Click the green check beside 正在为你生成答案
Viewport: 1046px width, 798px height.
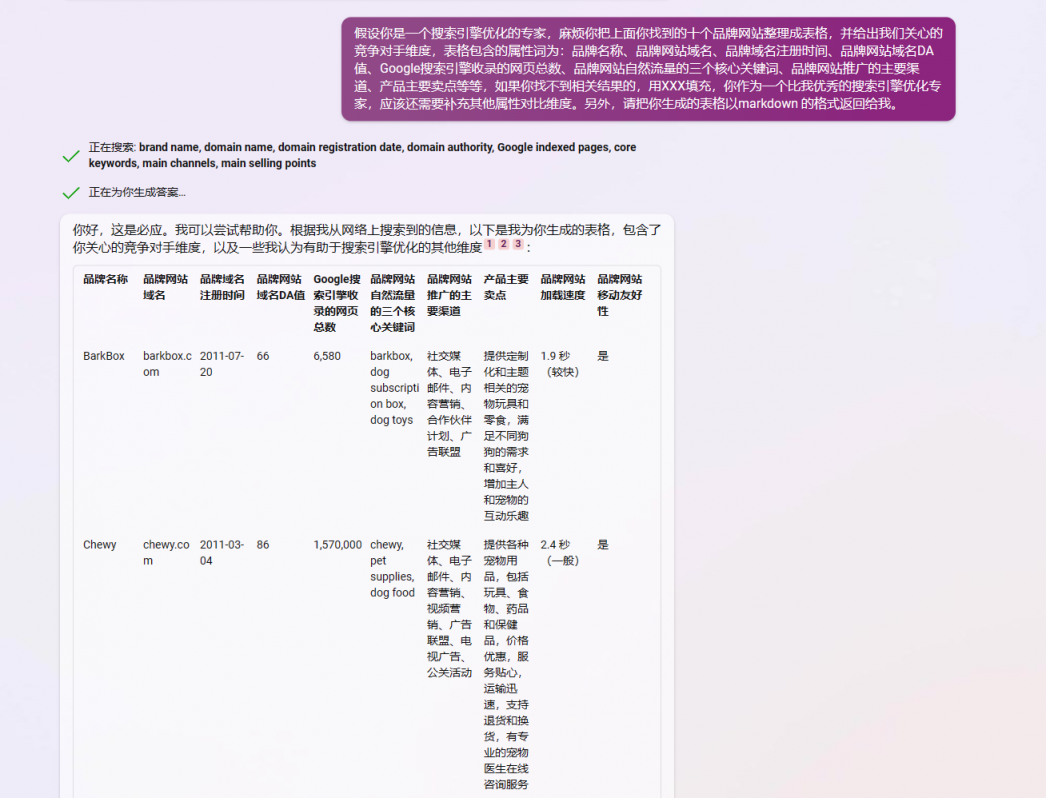pos(71,193)
